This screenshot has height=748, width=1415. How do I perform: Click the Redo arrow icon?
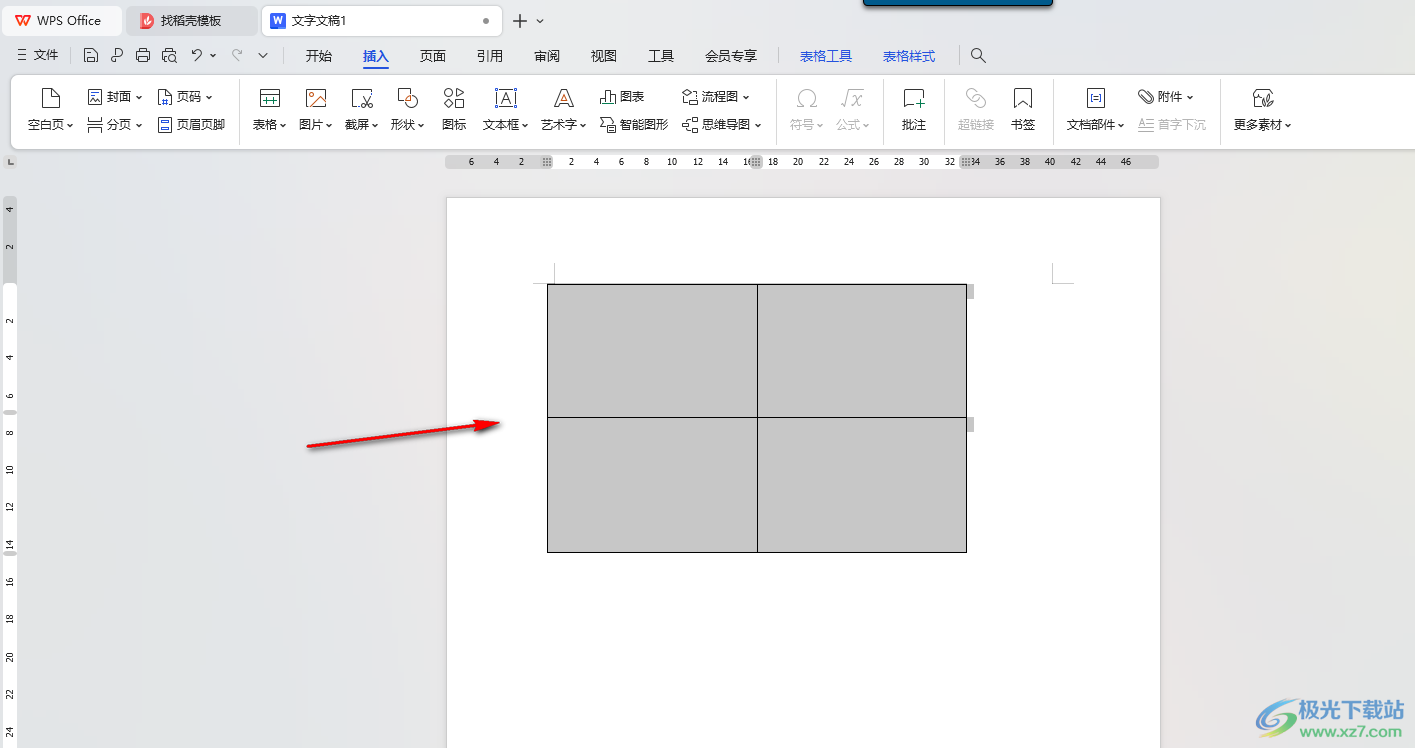click(x=237, y=56)
